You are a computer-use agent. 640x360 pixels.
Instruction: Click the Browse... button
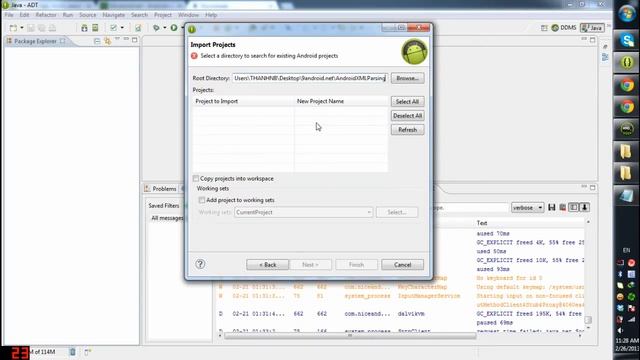click(407, 78)
